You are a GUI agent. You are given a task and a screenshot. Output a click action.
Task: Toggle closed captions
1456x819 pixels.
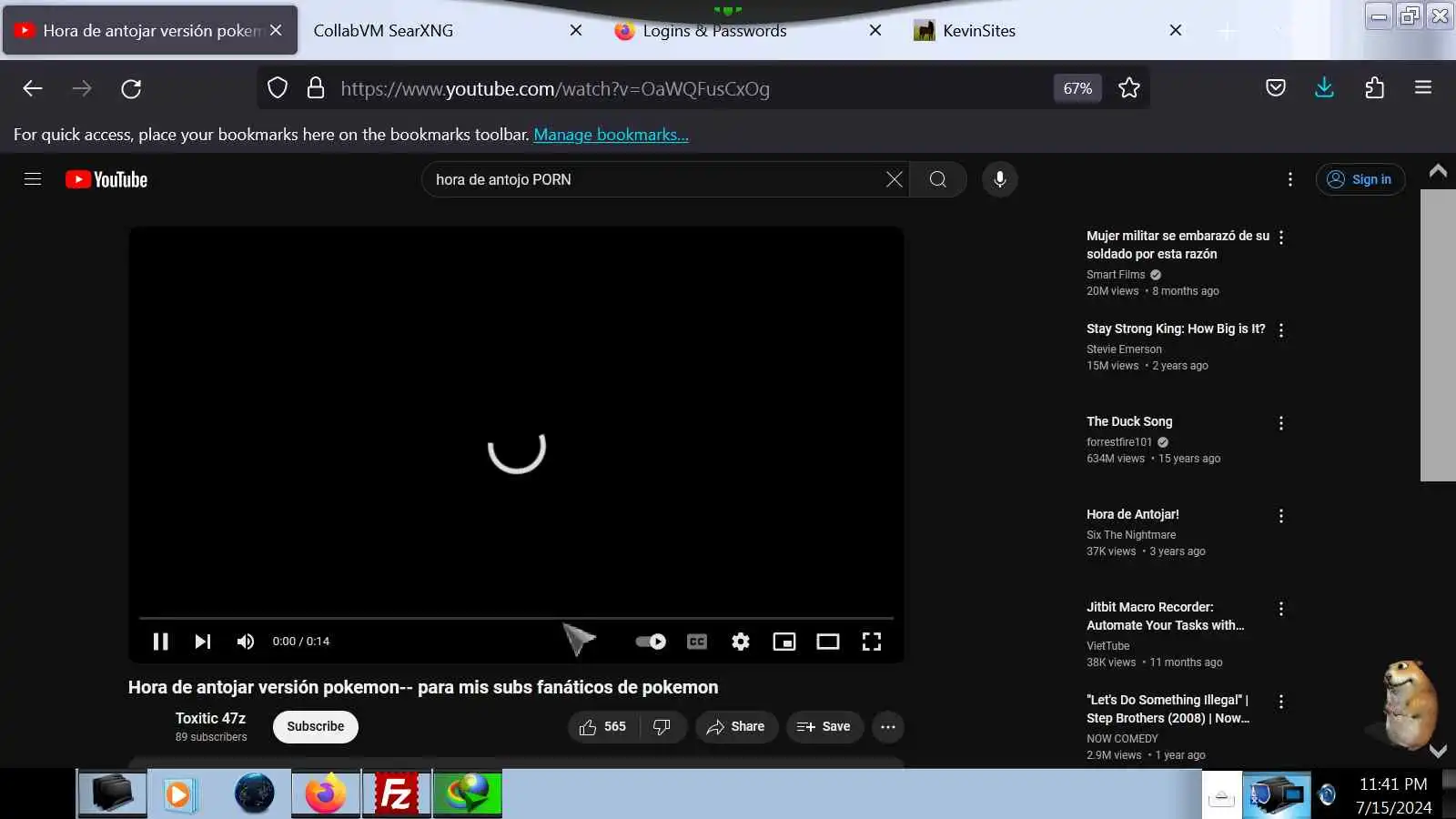(x=697, y=642)
